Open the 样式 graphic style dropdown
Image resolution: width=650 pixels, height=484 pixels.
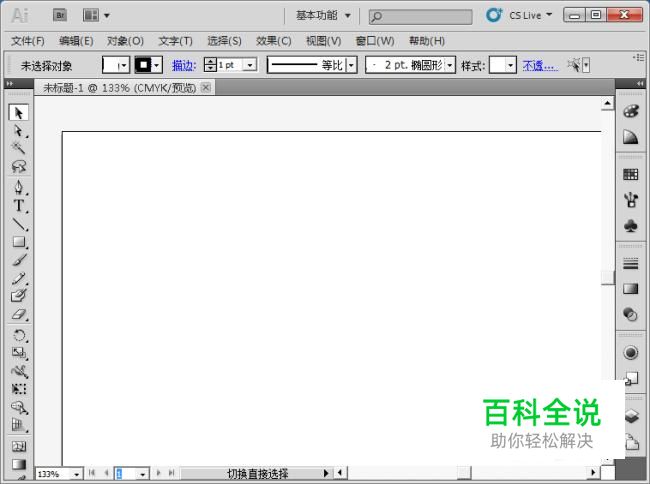point(511,65)
